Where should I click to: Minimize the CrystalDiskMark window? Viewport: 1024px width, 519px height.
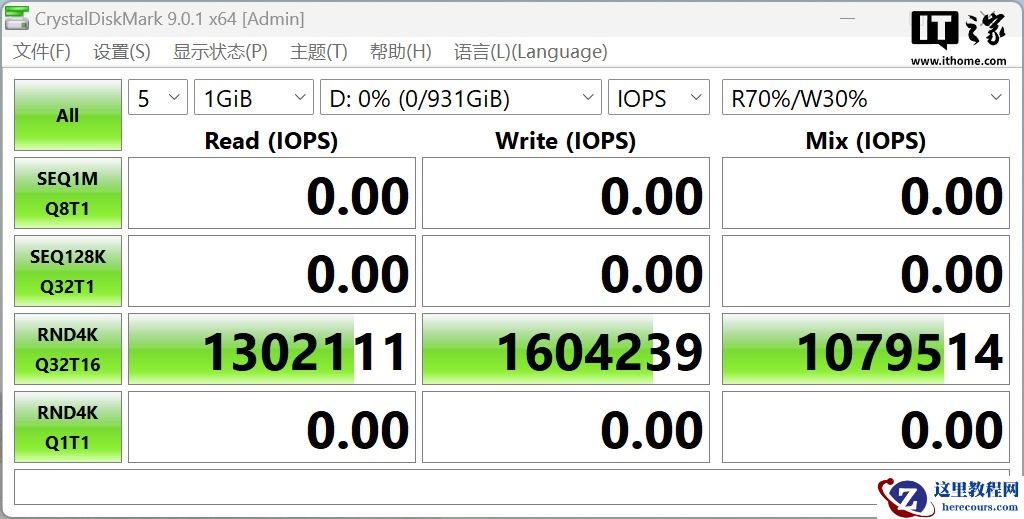[x=848, y=18]
